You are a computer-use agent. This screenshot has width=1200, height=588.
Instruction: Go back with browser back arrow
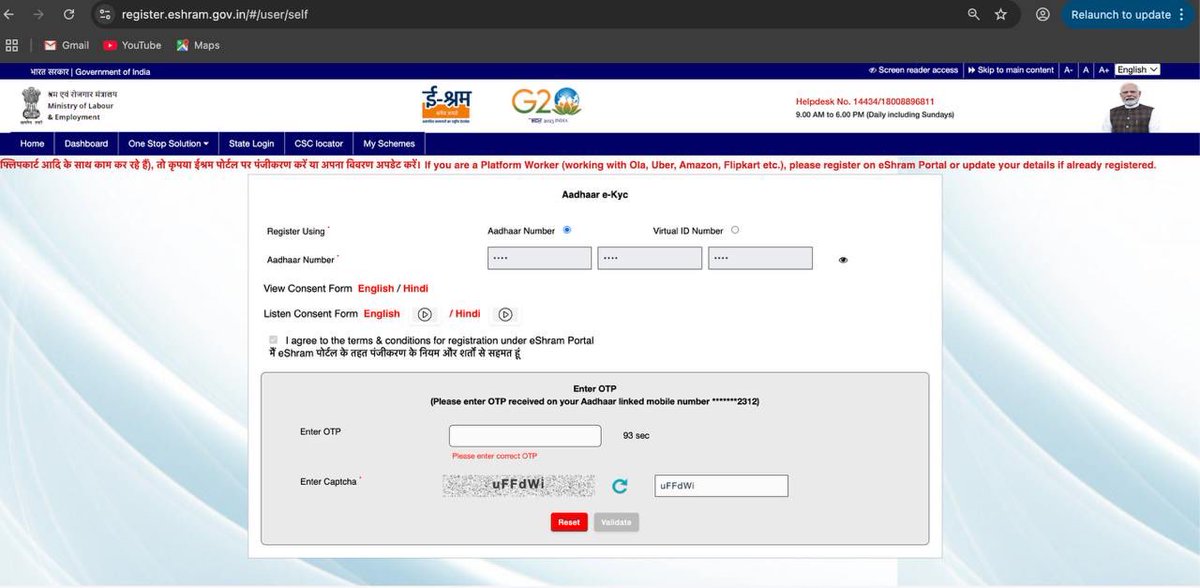pos(10,15)
